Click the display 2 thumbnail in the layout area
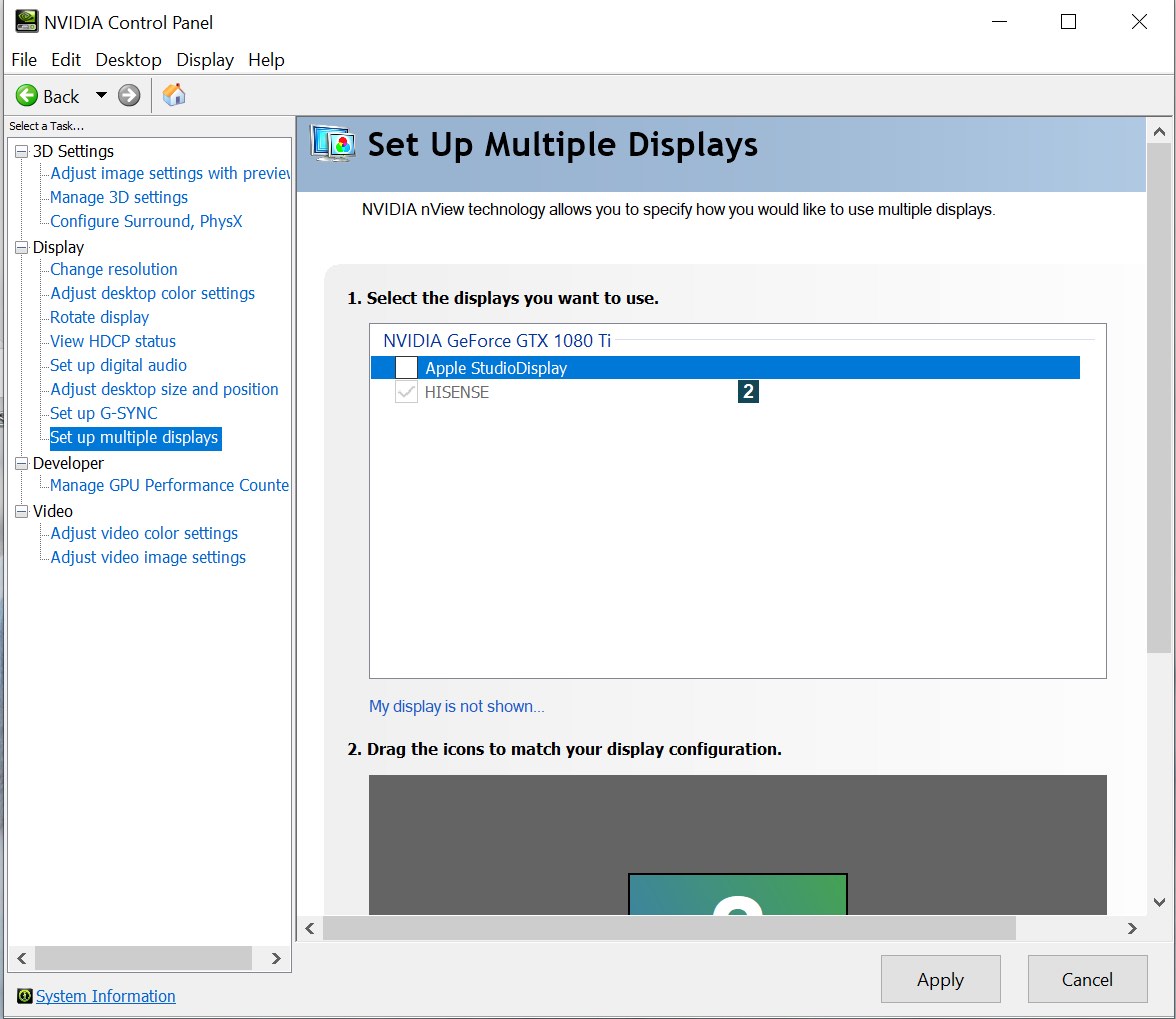Viewport: 1176px width, 1019px height. (738, 894)
